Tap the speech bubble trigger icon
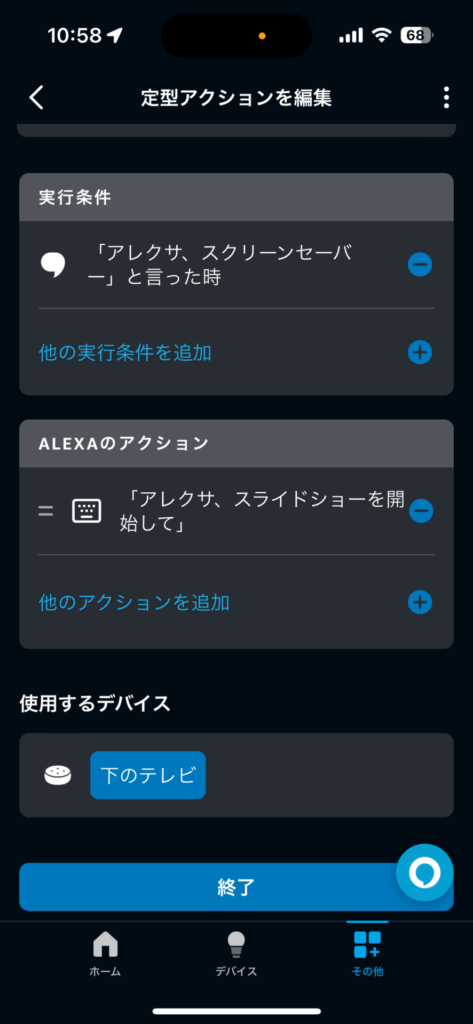 point(53,264)
